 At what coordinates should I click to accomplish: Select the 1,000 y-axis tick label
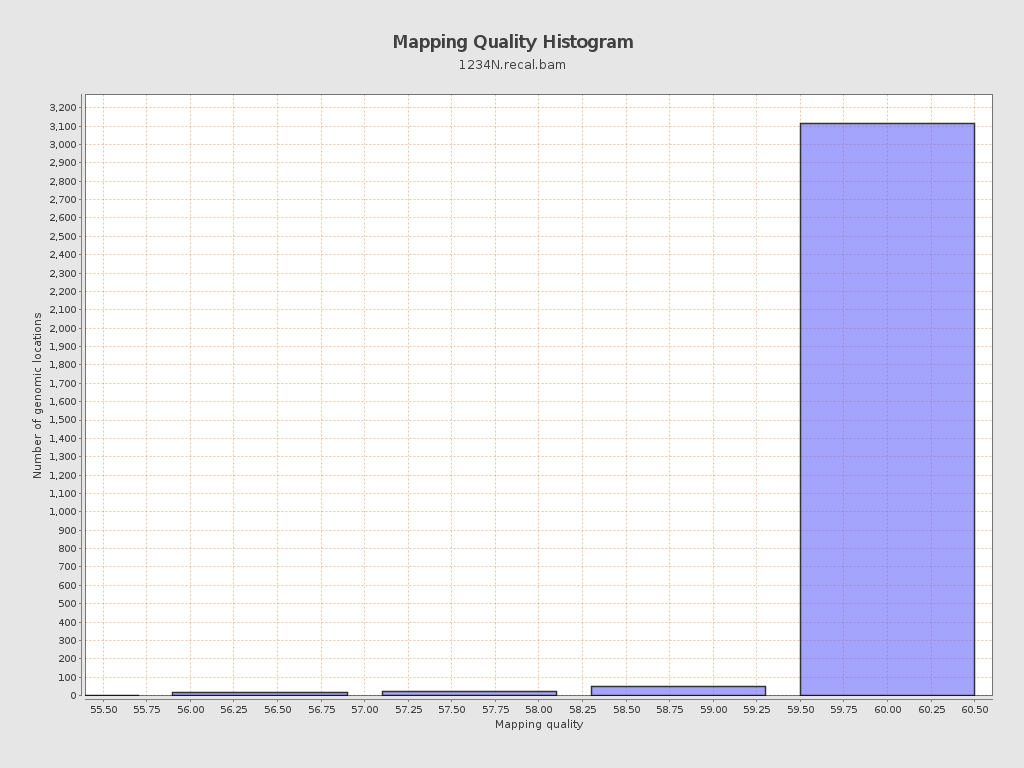pos(62,512)
